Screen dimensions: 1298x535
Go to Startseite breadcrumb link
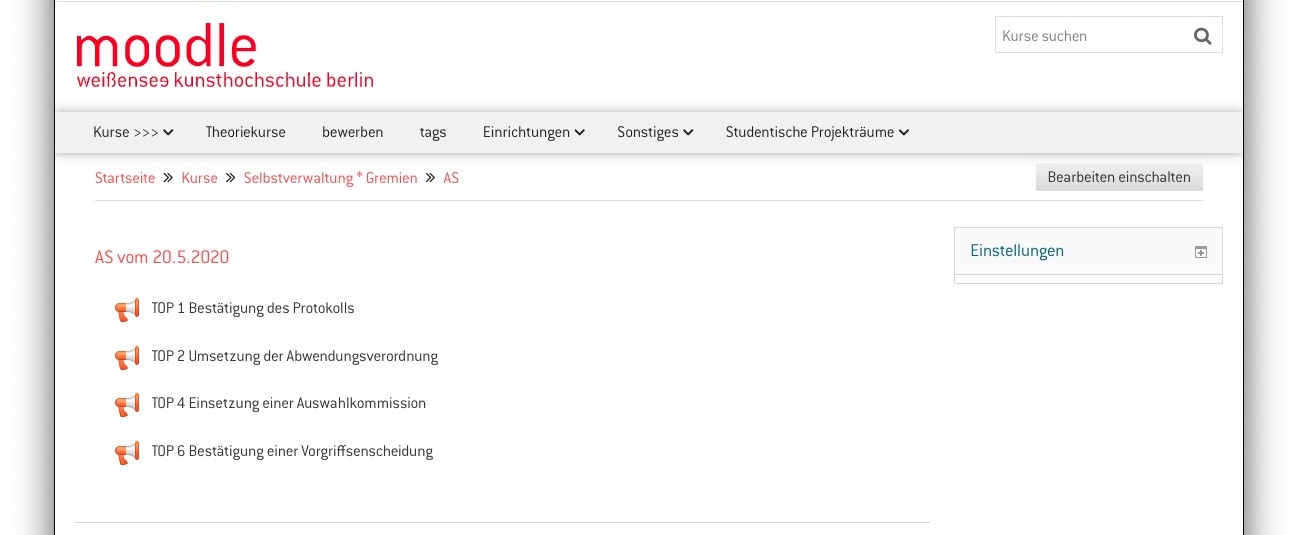click(125, 178)
